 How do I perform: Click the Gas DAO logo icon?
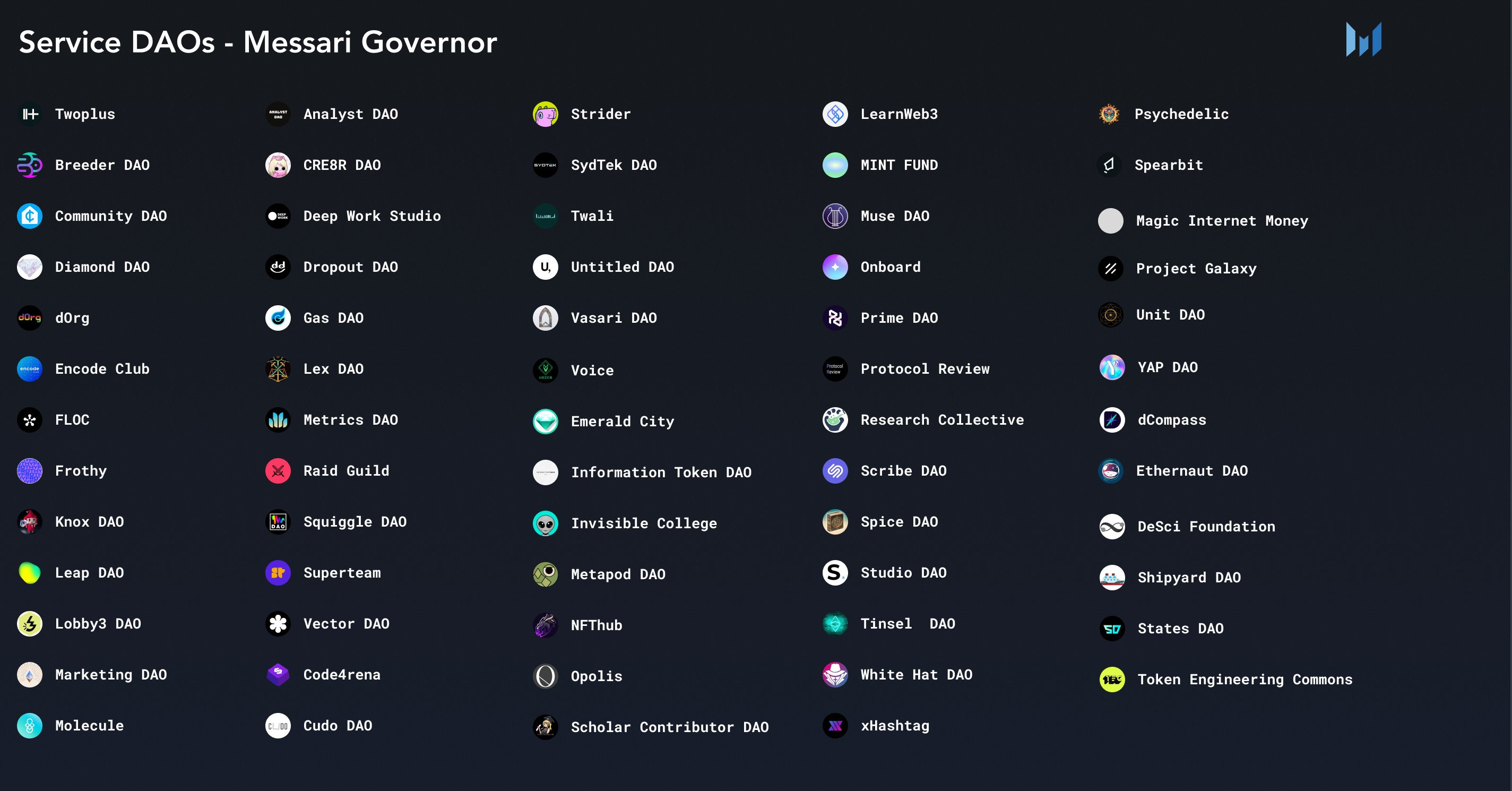[x=278, y=317]
